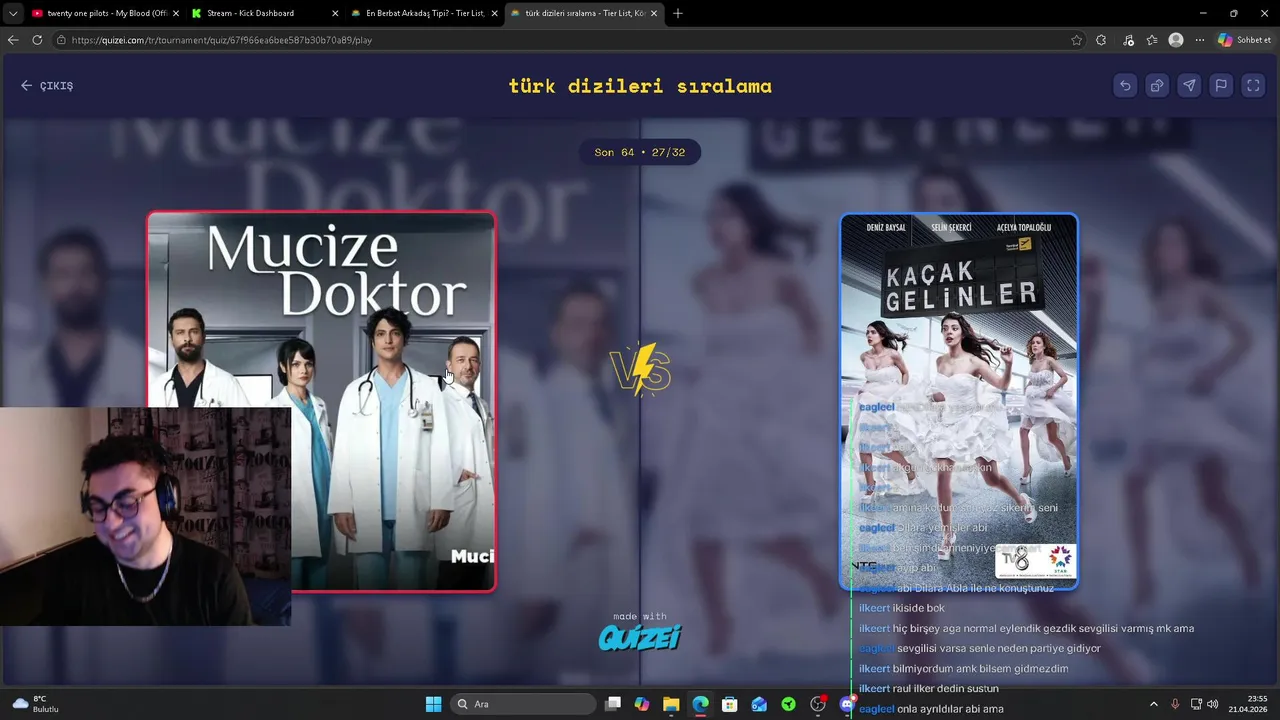Undo the last pick with the back-arrow button
This screenshot has width=1280, height=720.
pyautogui.click(x=1125, y=86)
